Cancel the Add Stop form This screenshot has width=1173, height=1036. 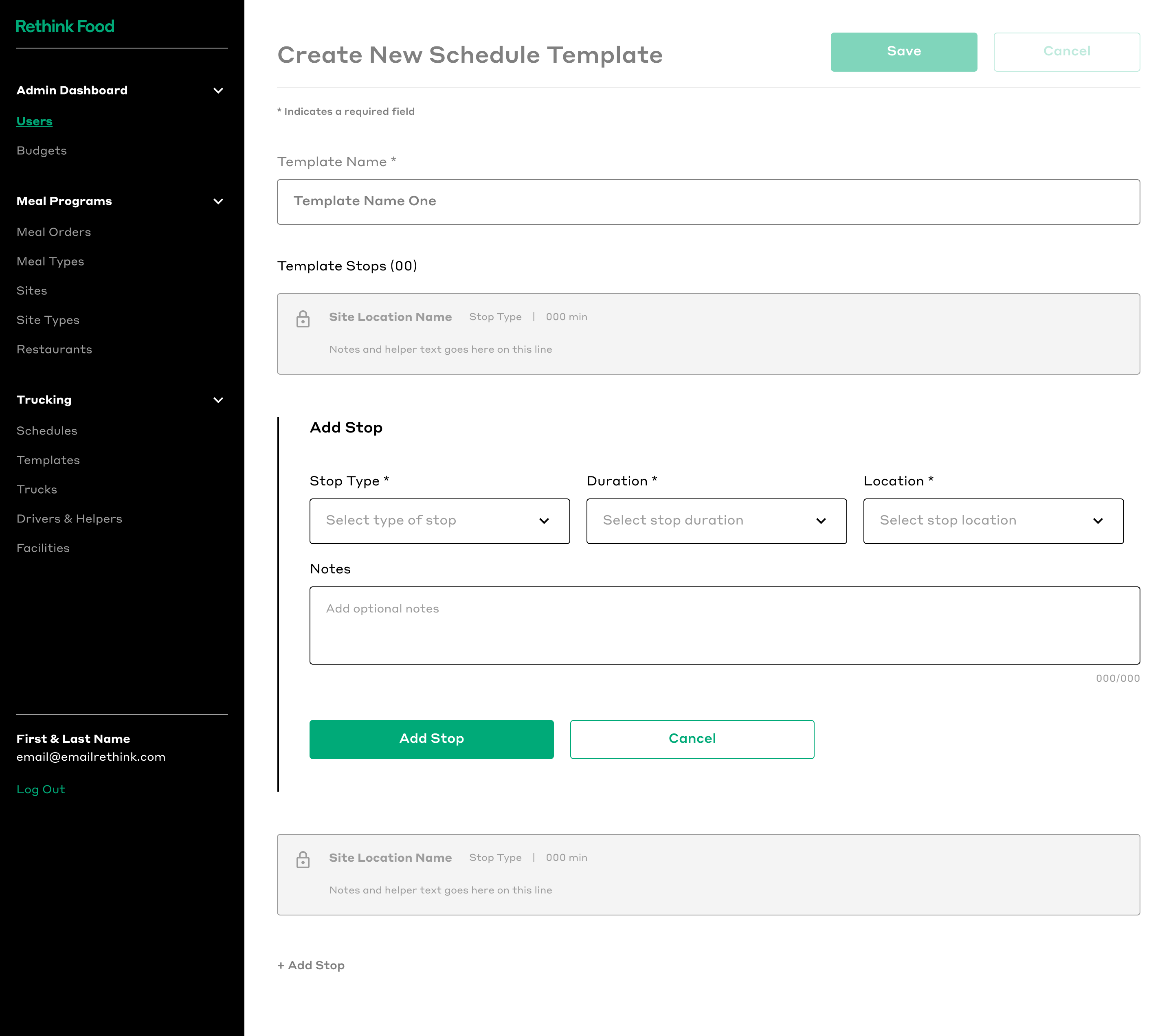click(x=692, y=739)
